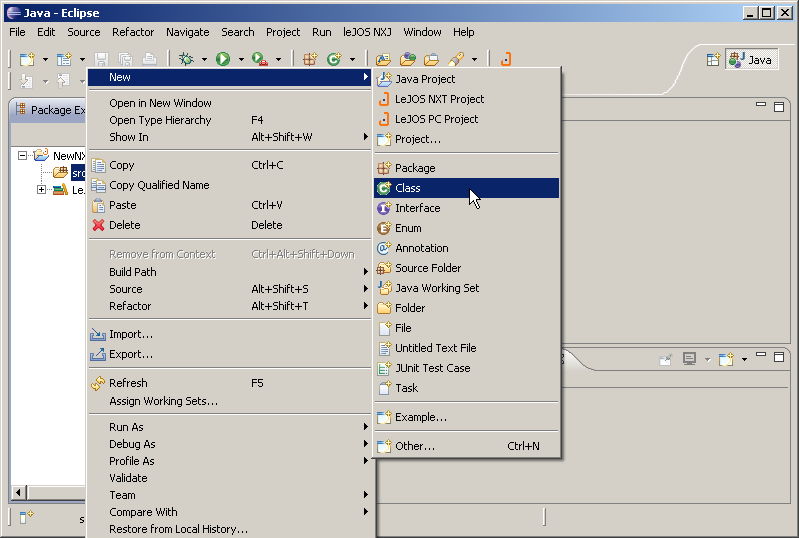The height and width of the screenshot is (538, 799).
Task: Click Paste in context menu
Action: (229, 205)
